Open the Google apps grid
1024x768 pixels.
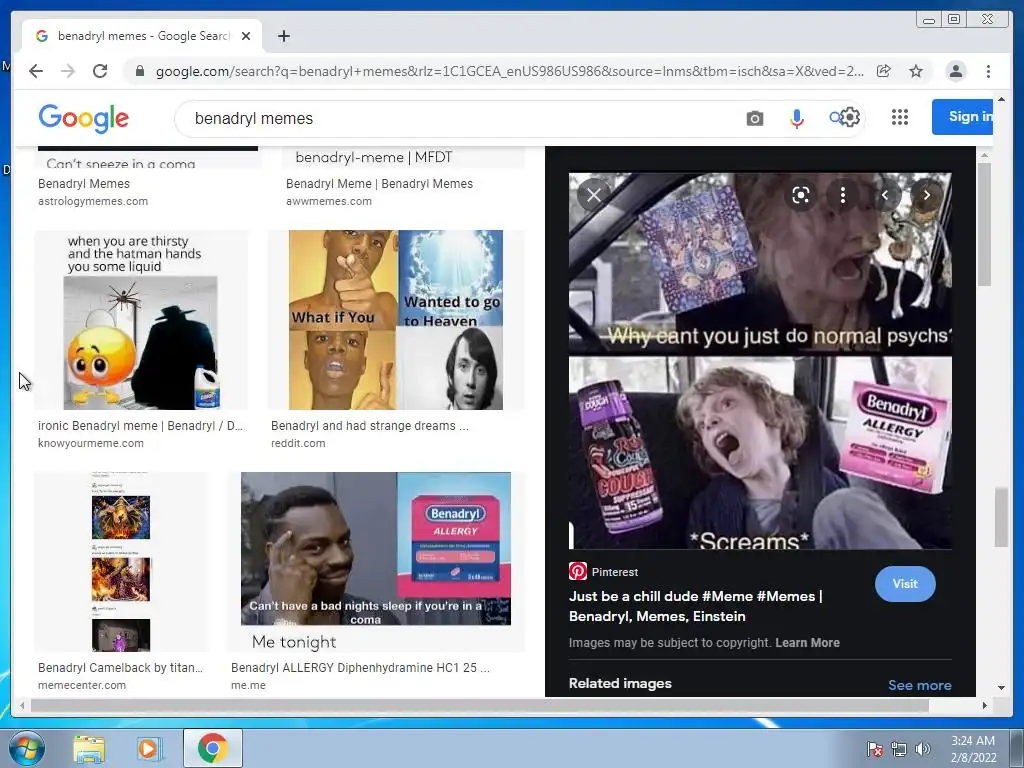coord(900,117)
